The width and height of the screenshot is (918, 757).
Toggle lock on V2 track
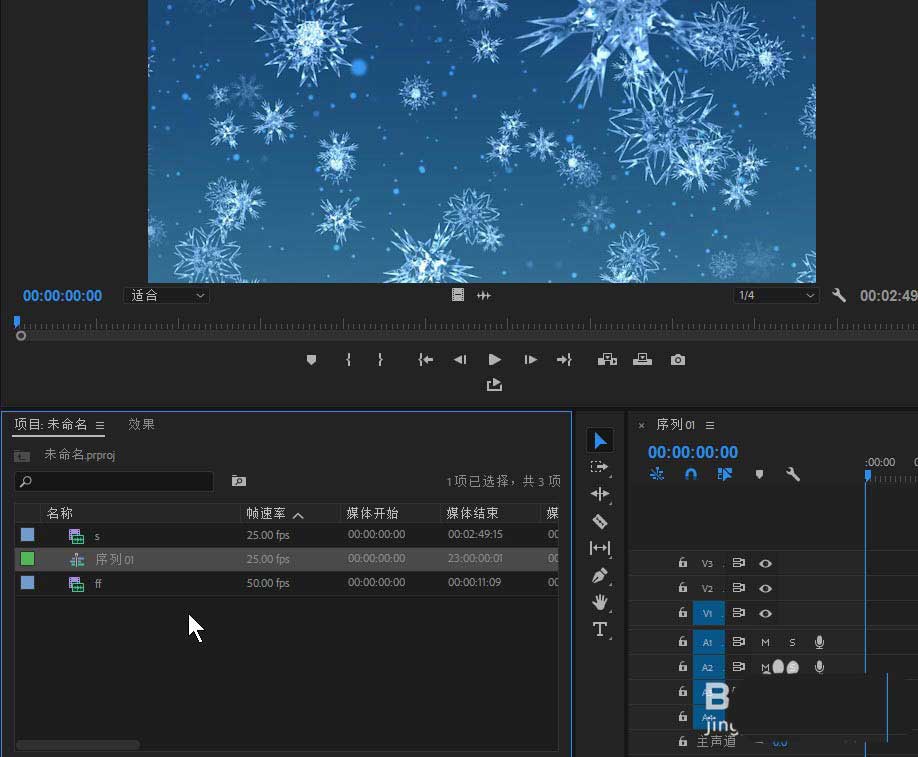click(683, 587)
